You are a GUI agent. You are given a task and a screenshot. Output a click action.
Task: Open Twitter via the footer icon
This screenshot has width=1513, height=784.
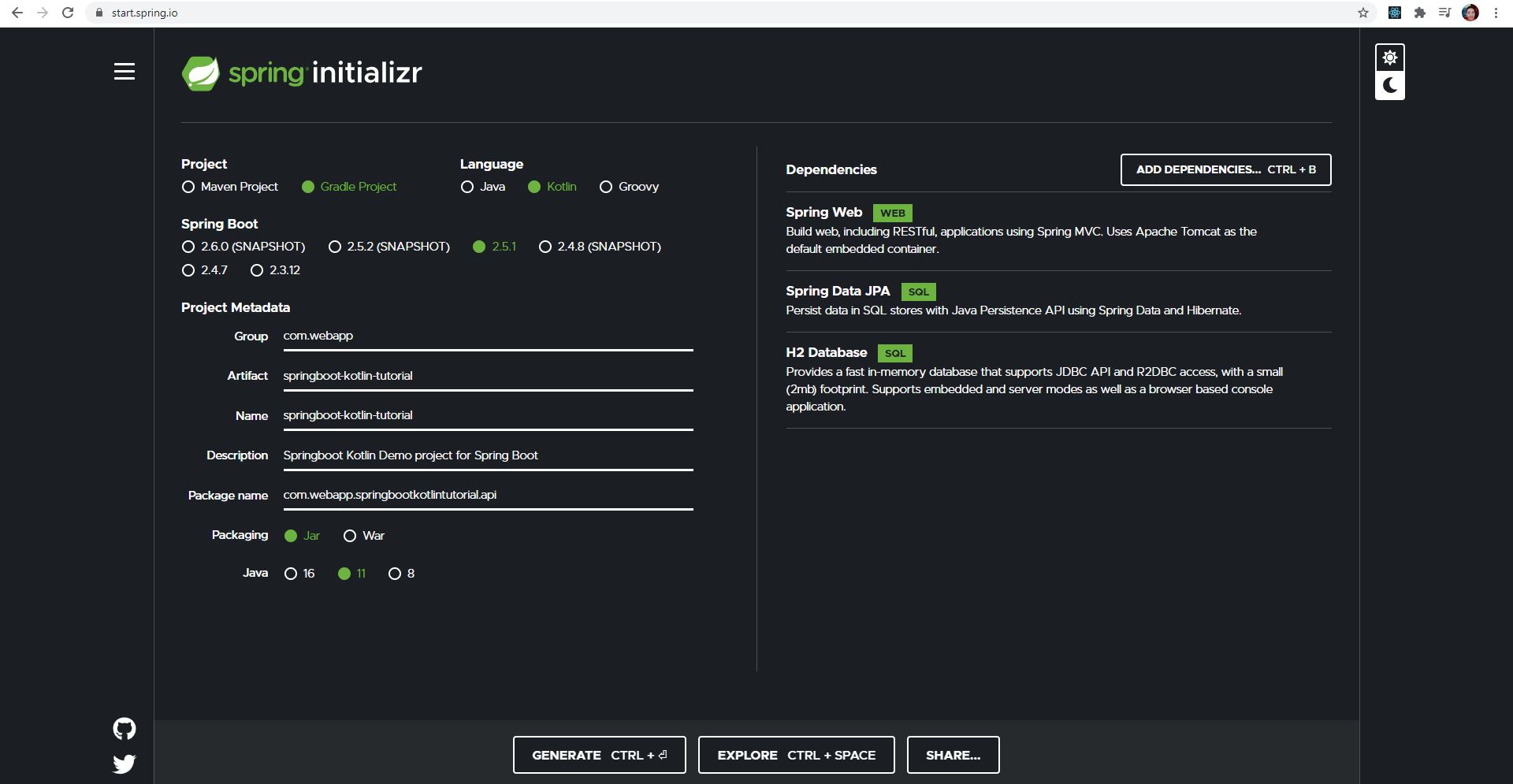pos(124,764)
